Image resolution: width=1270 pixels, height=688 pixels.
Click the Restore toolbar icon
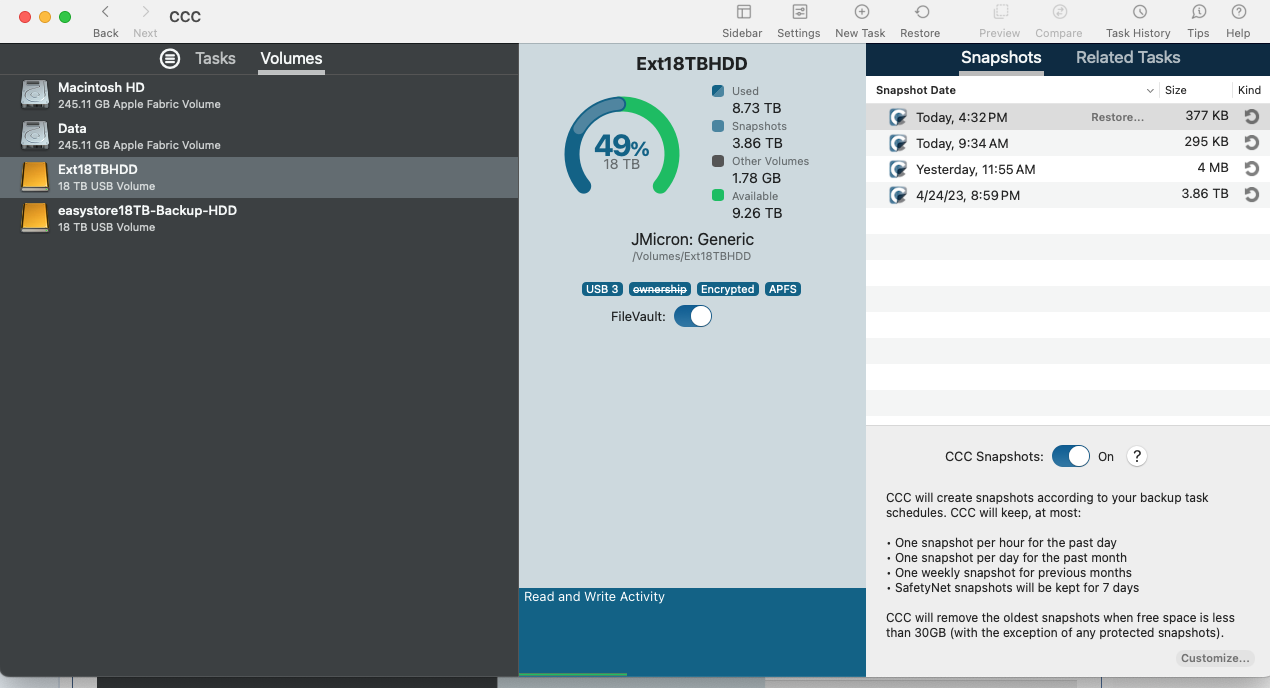tap(921, 12)
